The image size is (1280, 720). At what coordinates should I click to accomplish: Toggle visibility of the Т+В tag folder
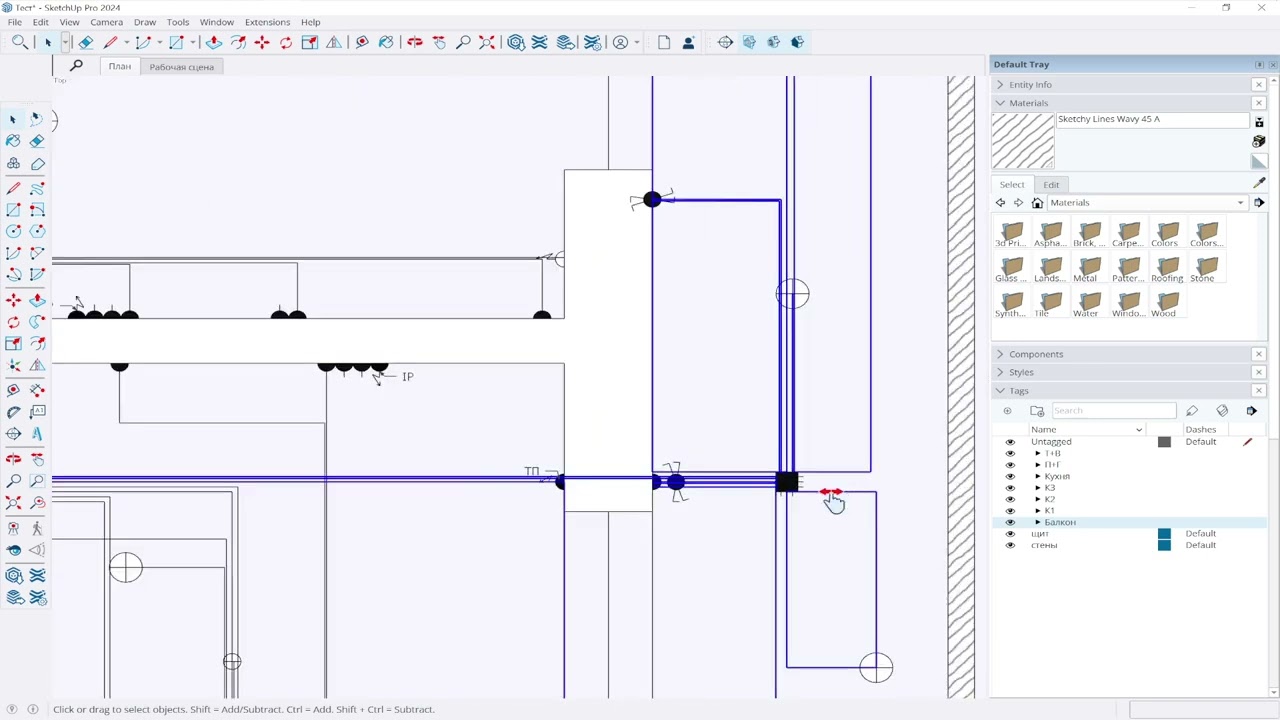click(x=1010, y=453)
